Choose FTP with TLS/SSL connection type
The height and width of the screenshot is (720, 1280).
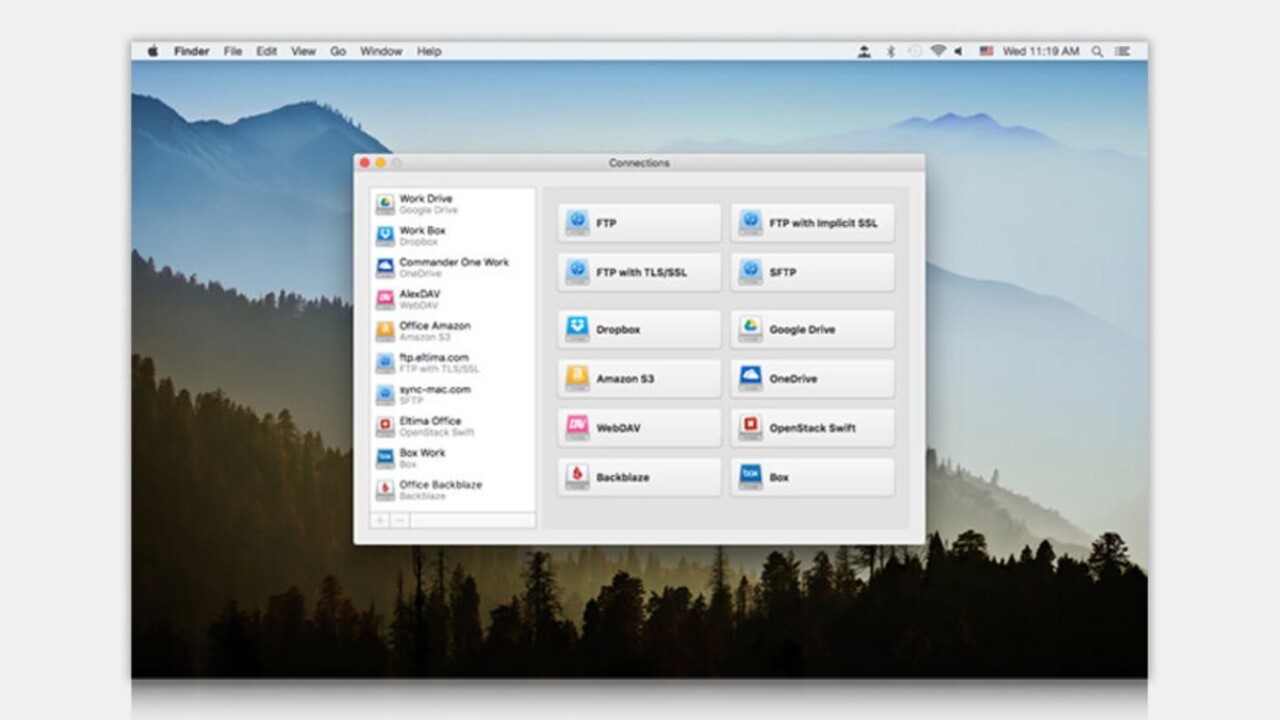[x=639, y=272]
